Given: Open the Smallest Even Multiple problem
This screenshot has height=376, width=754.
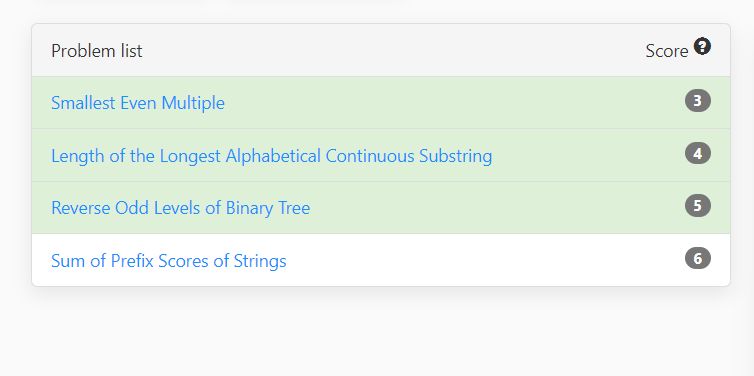Looking at the screenshot, I should click(138, 103).
